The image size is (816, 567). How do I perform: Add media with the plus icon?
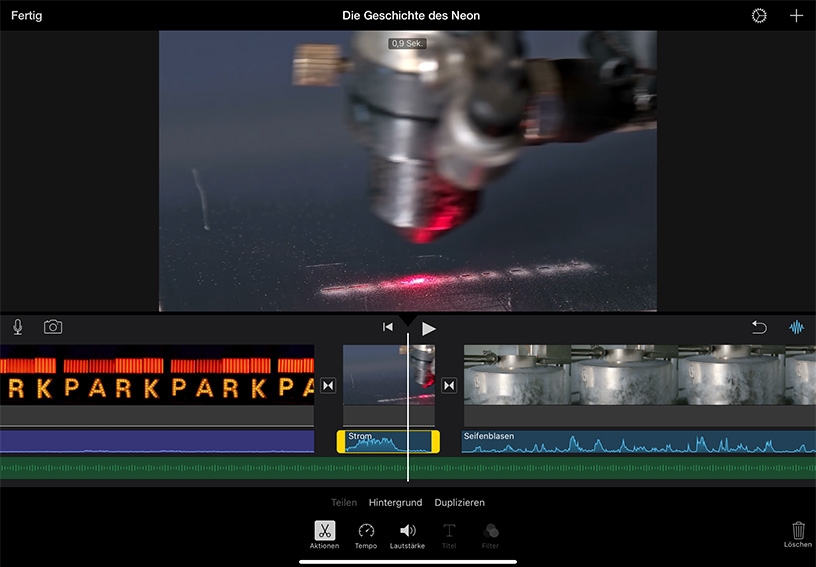796,16
